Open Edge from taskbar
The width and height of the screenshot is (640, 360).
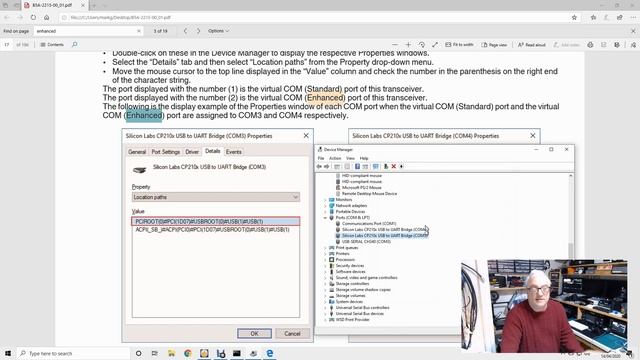269,353
